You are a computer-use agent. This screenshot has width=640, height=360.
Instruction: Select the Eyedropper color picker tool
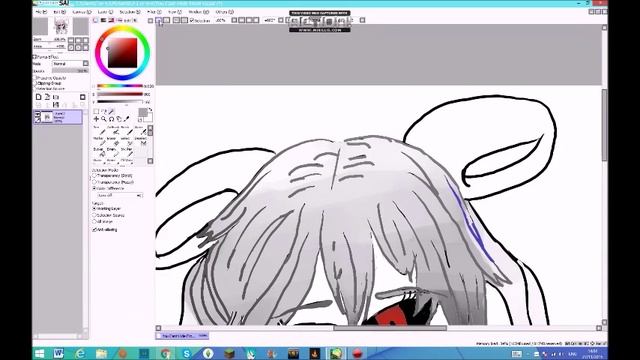point(127,119)
